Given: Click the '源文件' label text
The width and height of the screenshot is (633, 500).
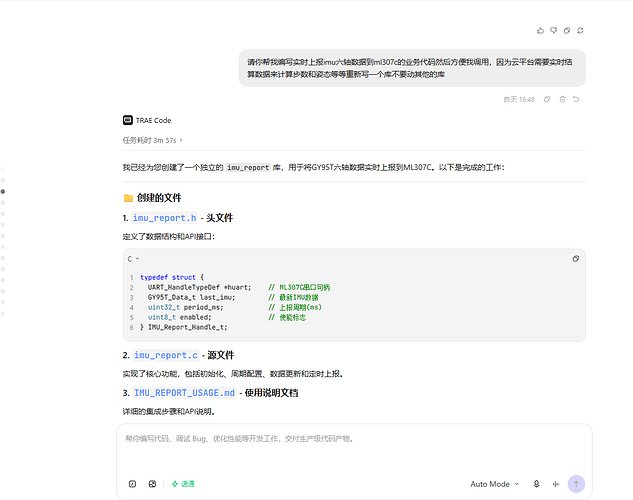Looking at the screenshot, I should pos(220,355).
